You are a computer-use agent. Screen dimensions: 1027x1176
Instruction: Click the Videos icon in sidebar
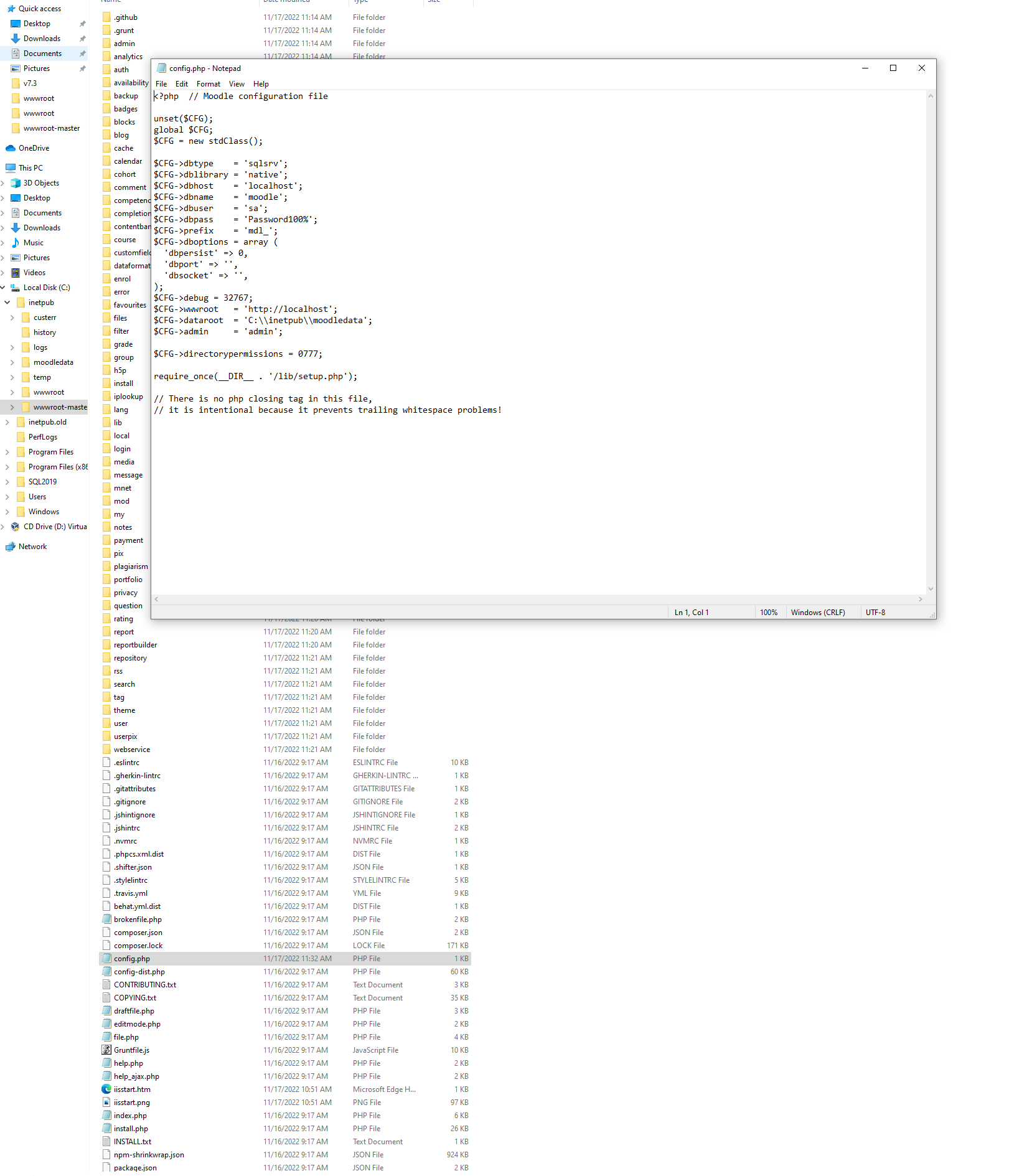coord(16,273)
